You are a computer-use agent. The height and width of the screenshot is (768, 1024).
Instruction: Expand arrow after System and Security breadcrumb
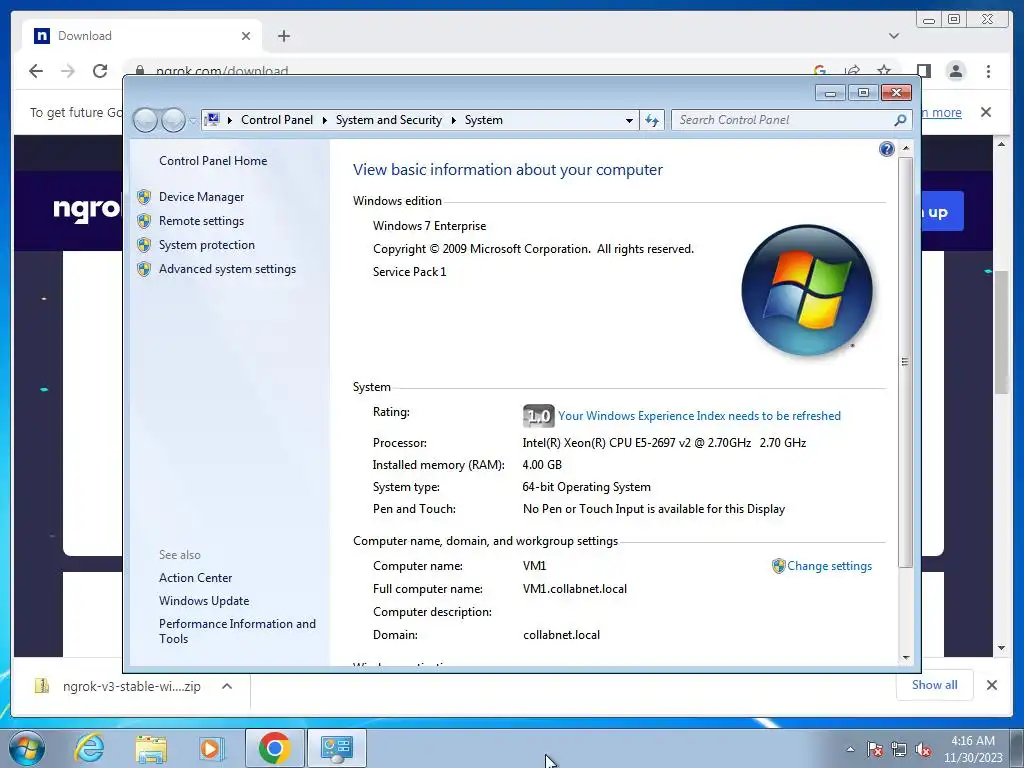point(453,121)
